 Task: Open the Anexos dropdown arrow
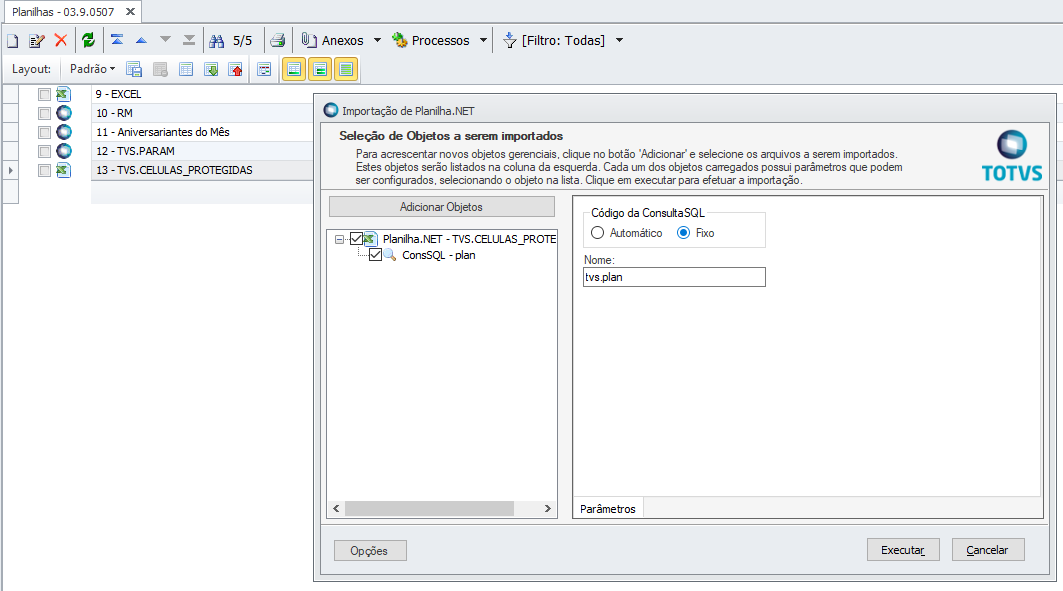coord(378,41)
